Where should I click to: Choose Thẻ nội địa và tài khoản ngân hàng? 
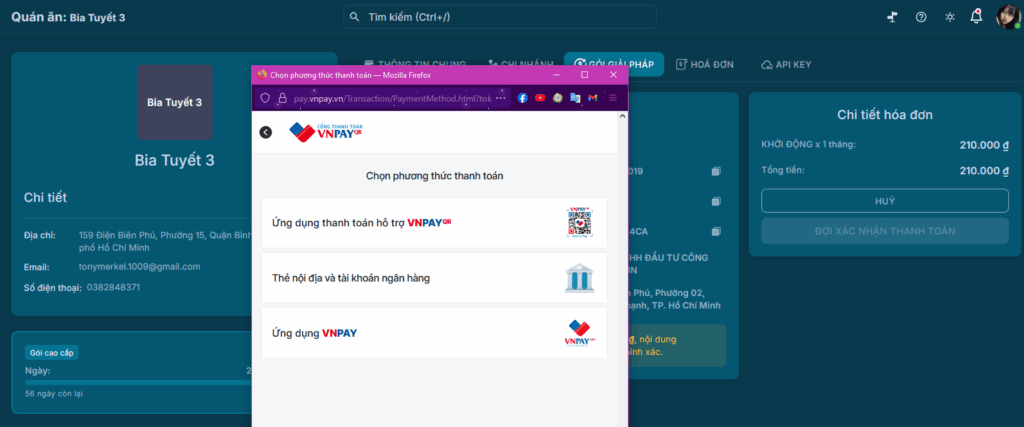[x=434, y=278]
